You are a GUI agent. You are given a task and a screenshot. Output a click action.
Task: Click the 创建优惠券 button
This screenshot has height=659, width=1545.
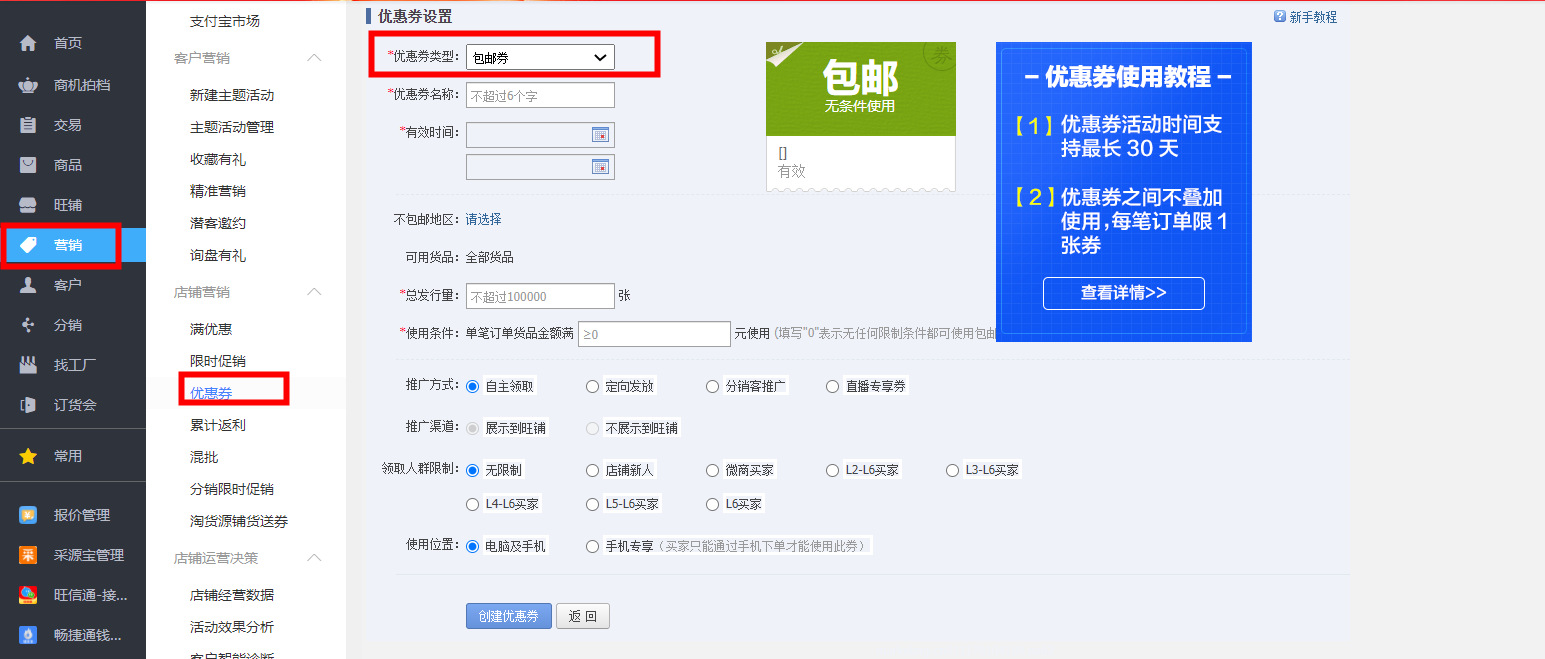[508, 616]
